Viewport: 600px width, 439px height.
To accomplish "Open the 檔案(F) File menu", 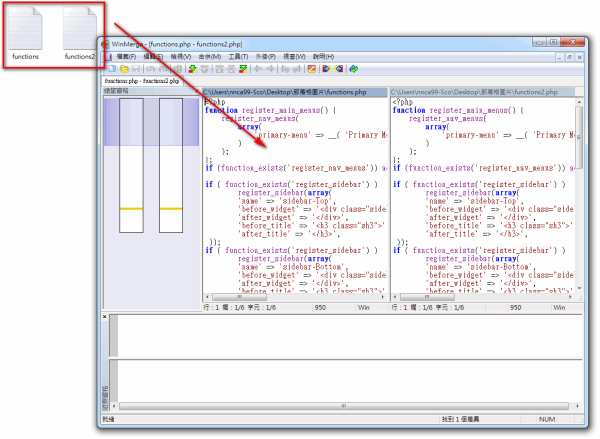I will point(126,56).
